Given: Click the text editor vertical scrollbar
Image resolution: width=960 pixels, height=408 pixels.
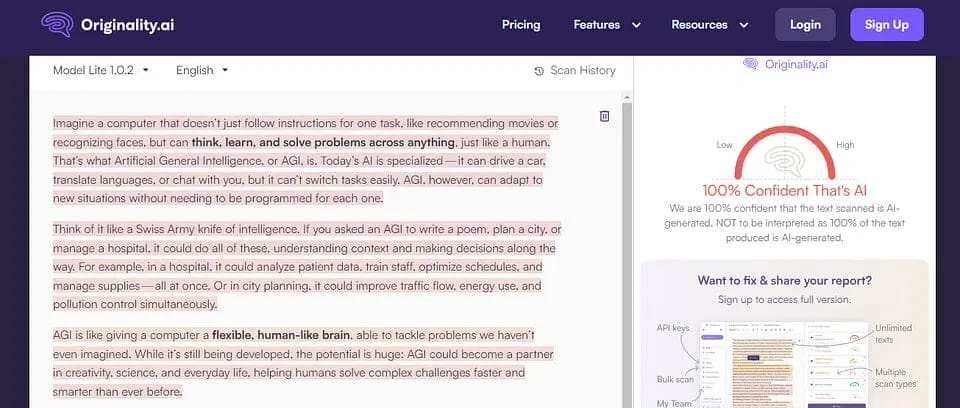Looking at the screenshot, I should tap(627, 250).
